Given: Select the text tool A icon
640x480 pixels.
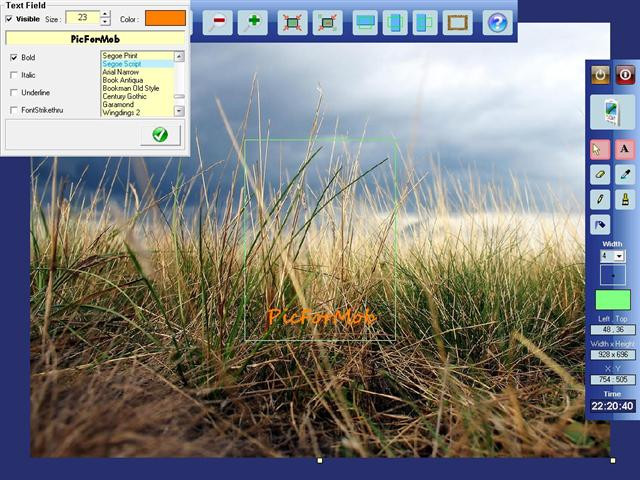Looking at the screenshot, I should click(625, 149).
